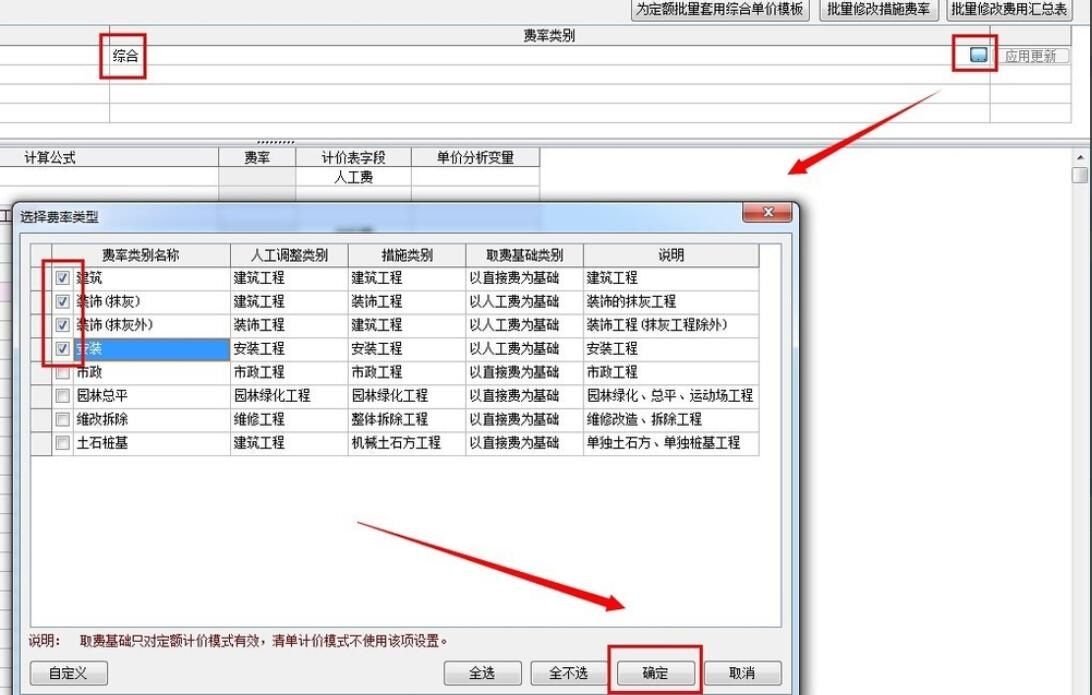
Task: Select the 安装 row name cell
Action: [151, 349]
